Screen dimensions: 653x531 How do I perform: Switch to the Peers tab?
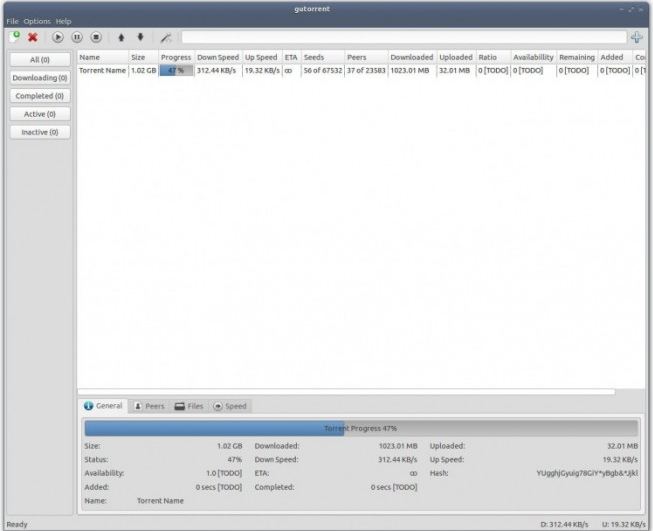148,406
